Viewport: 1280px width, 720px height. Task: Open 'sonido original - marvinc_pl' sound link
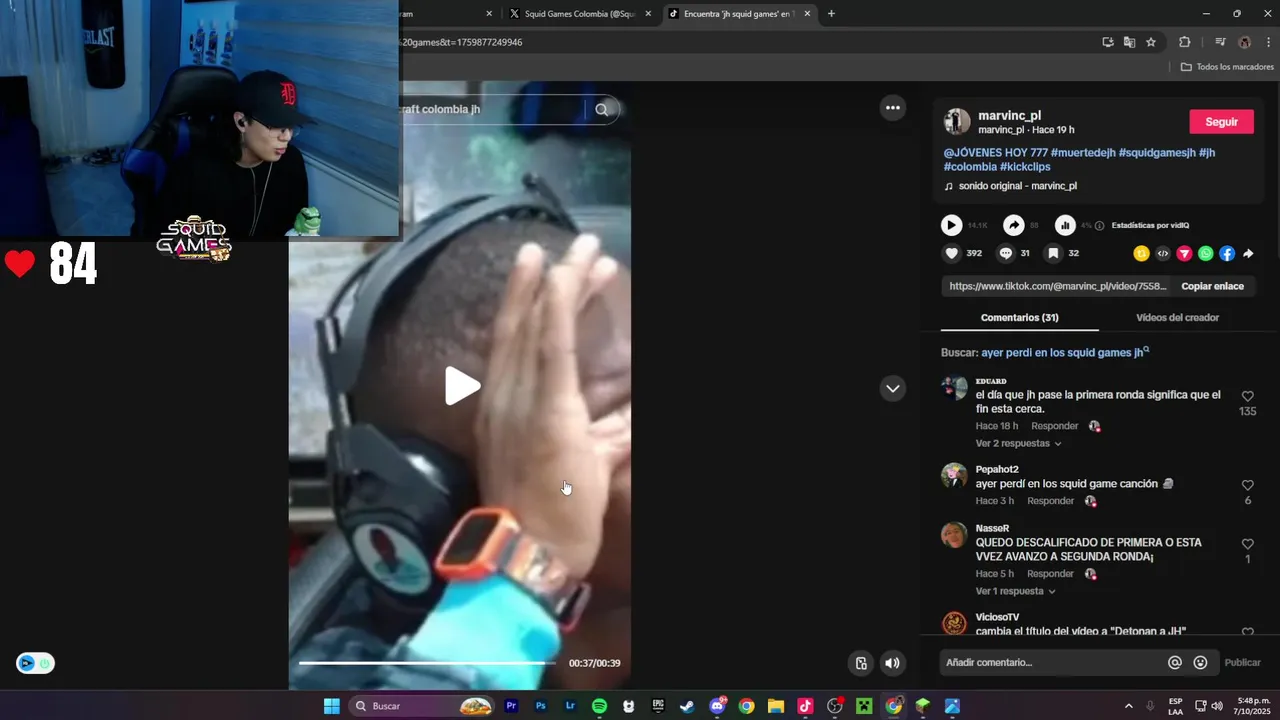pos(1017,186)
